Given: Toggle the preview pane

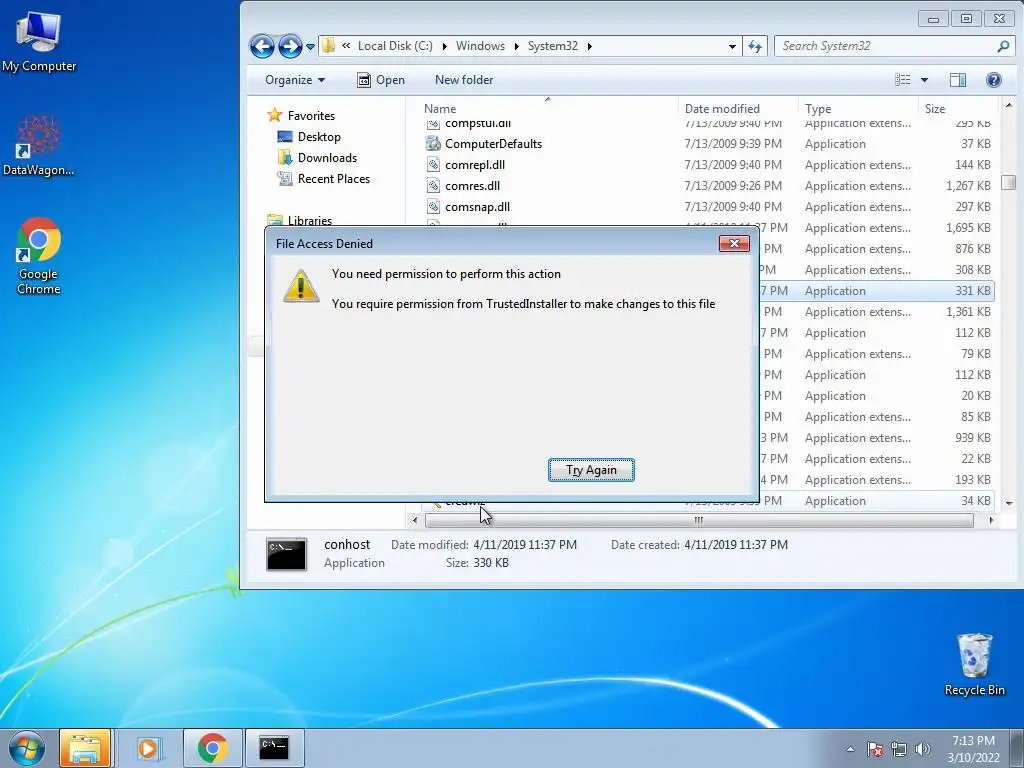Looking at the screenshot, I should click(957, 80).
